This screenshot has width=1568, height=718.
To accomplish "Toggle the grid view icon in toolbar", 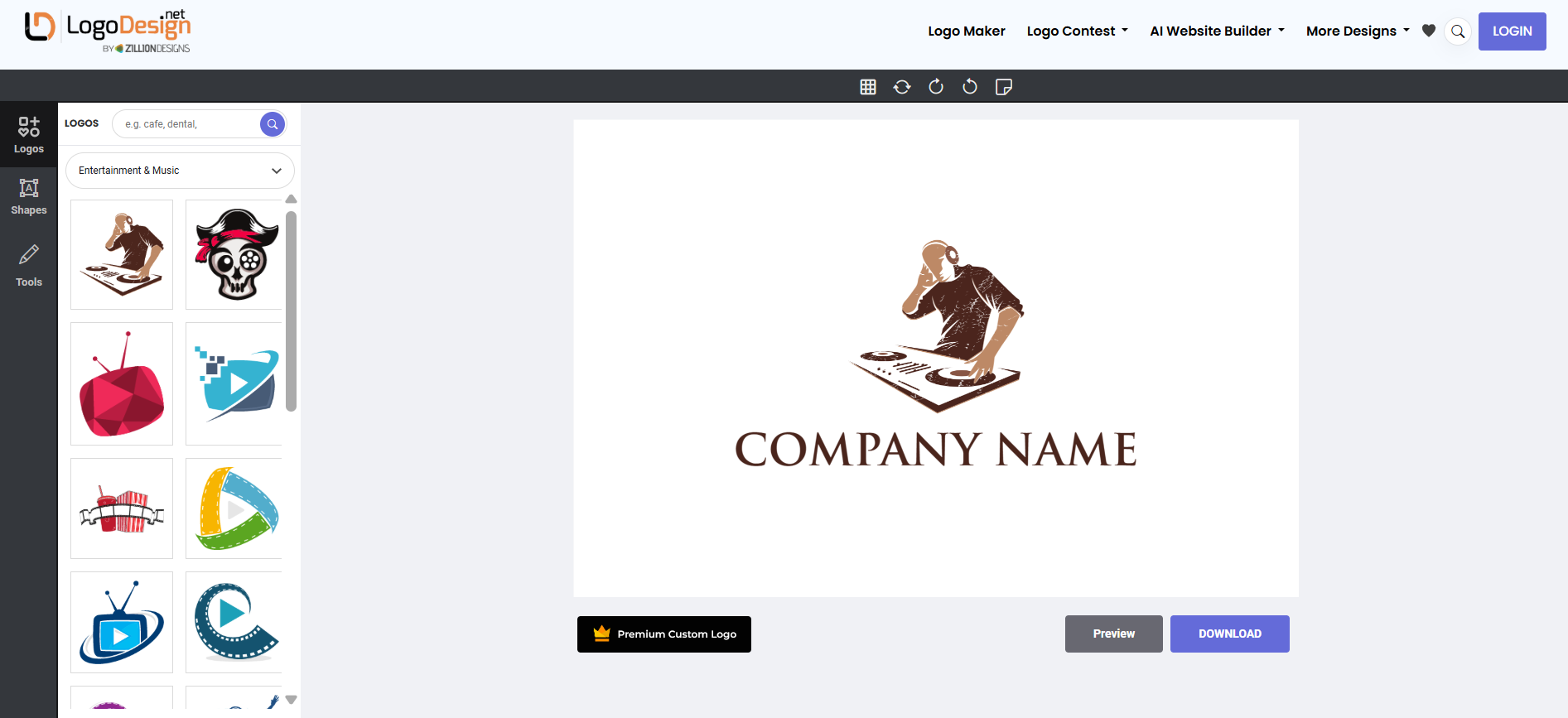I will (x=868, y=87).
